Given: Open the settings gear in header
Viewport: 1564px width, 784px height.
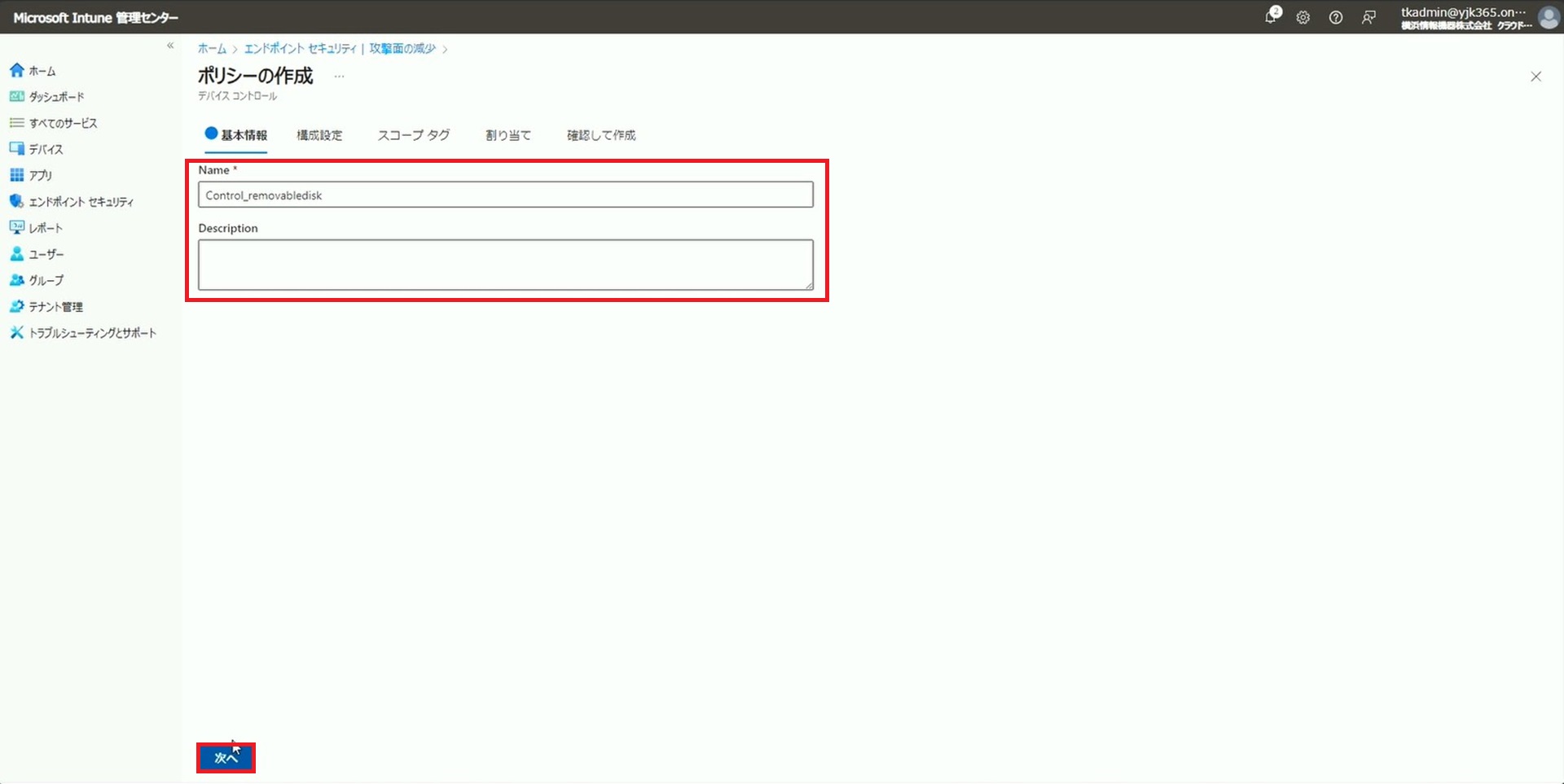Looking at the screenshot, I should pos(1303,17).
